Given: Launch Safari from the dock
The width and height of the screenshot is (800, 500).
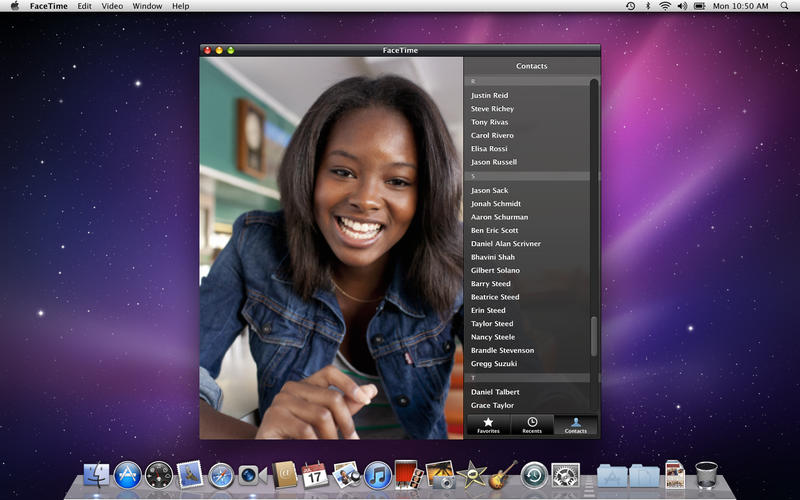Looking at the screenshot, I should (x=221, y=474).
